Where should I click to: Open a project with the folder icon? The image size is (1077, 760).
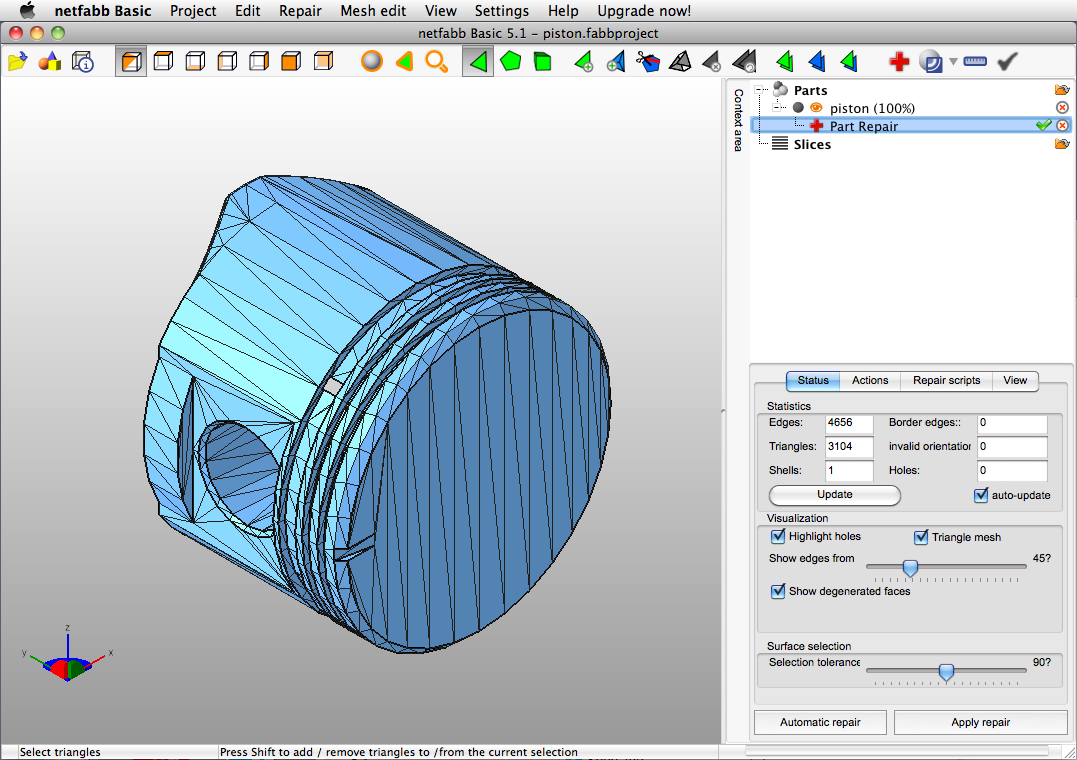point(16,61)
